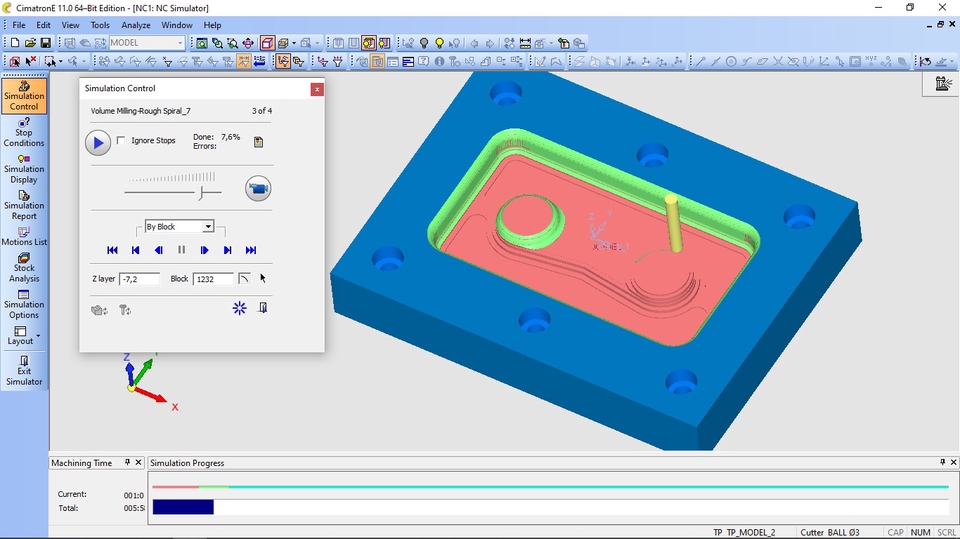The height and width of the screenshot is (539, 960).
Task: Pause the simulation
Action: 181,250
